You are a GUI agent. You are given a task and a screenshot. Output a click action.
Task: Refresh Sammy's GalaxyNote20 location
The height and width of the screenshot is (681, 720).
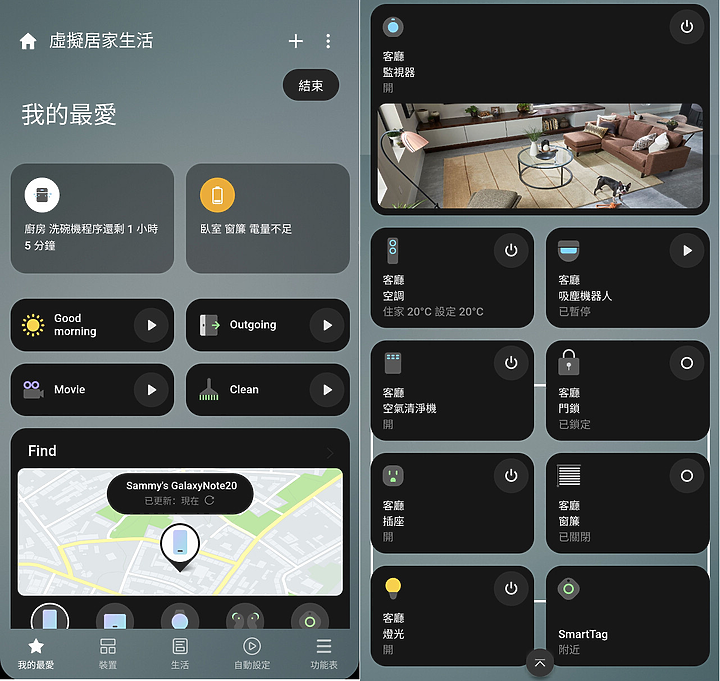210,500
